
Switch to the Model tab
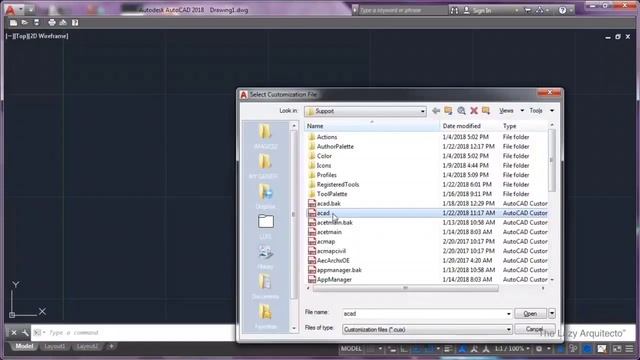coord(24,347)
